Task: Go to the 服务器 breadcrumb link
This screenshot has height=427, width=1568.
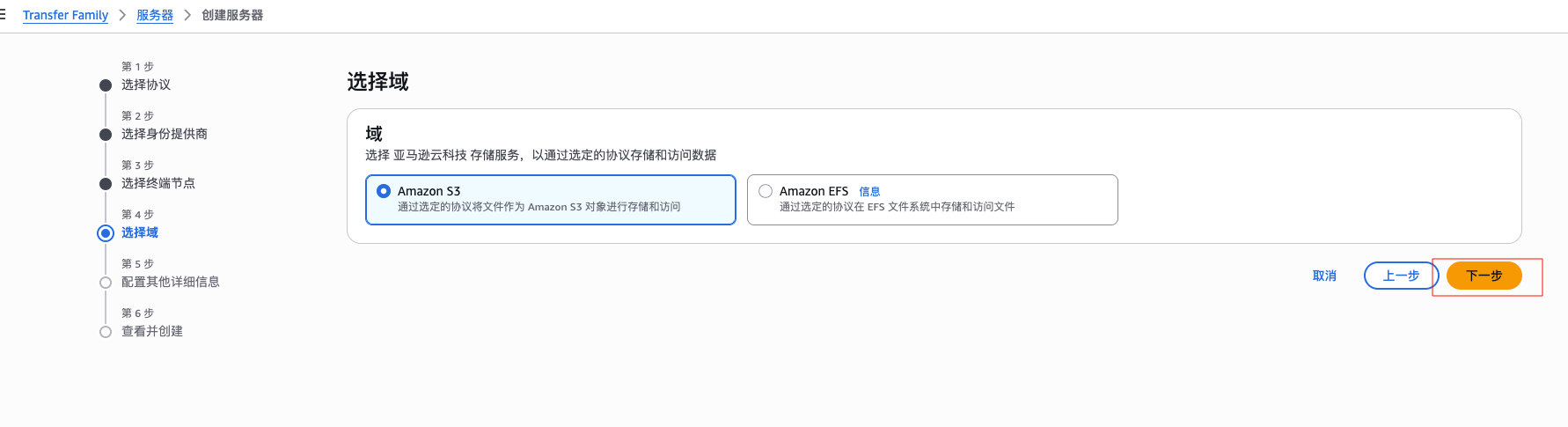Action: (x=155, y=15)
